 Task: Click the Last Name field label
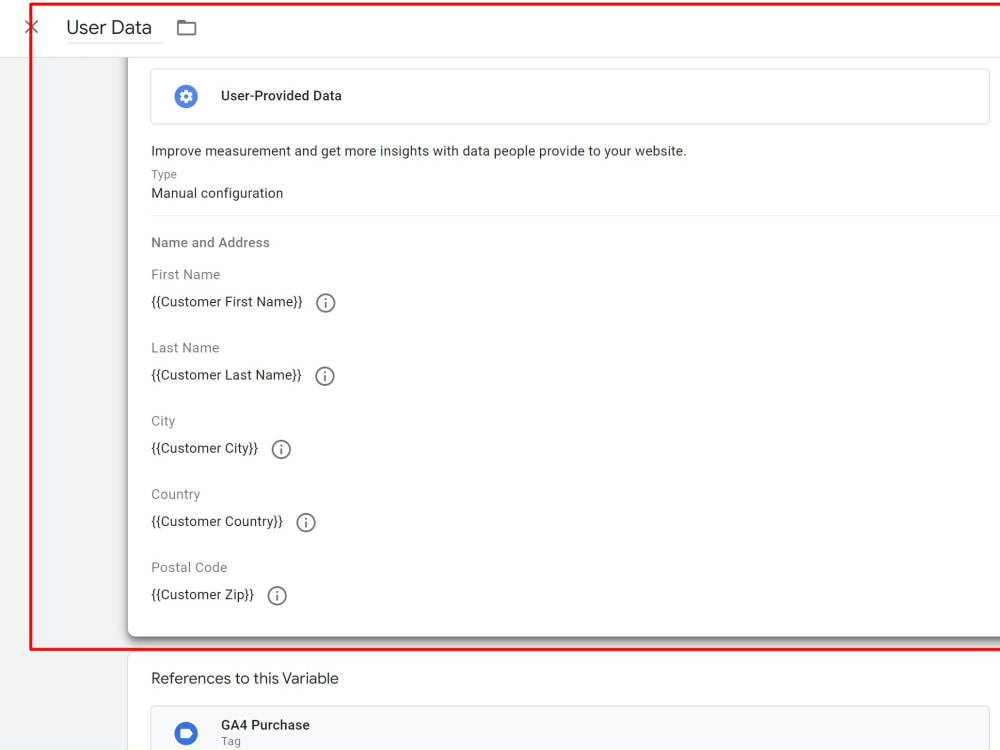185,348
